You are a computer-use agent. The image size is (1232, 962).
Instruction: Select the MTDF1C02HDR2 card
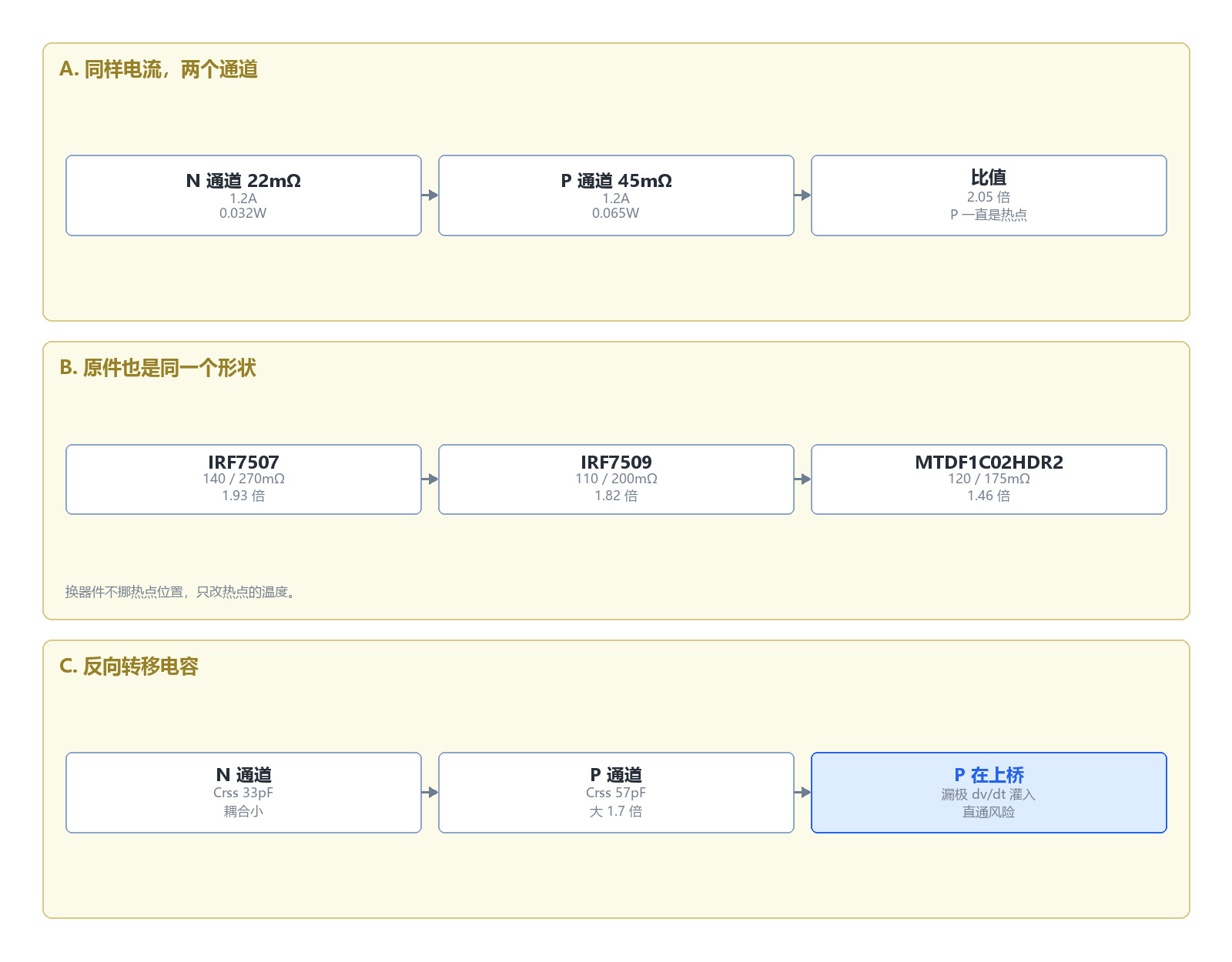989,479
